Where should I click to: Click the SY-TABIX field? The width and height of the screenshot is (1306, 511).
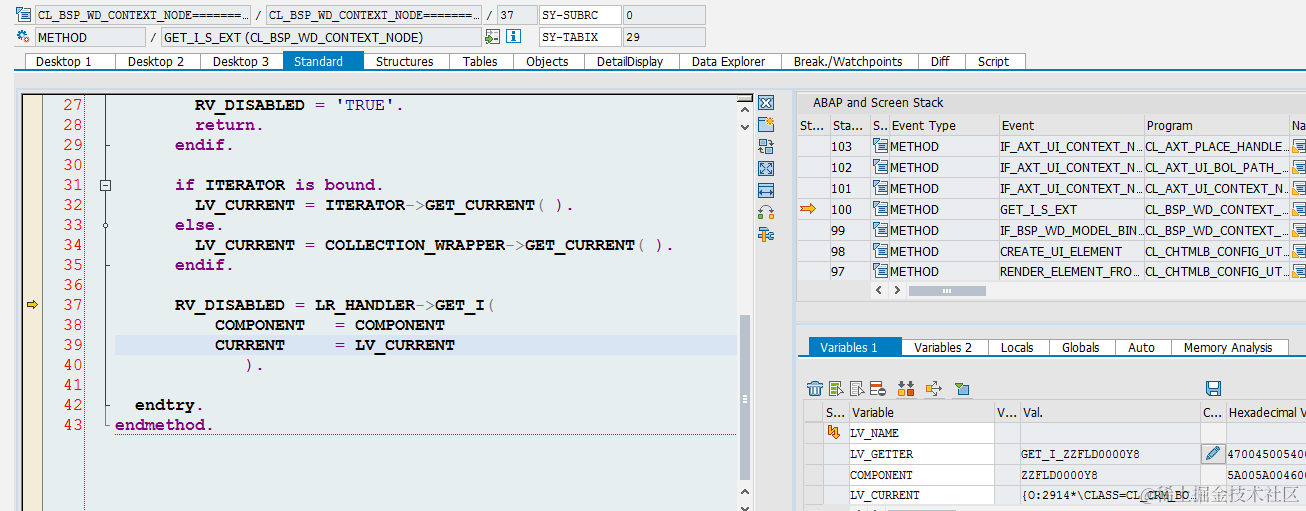(580, 37)
